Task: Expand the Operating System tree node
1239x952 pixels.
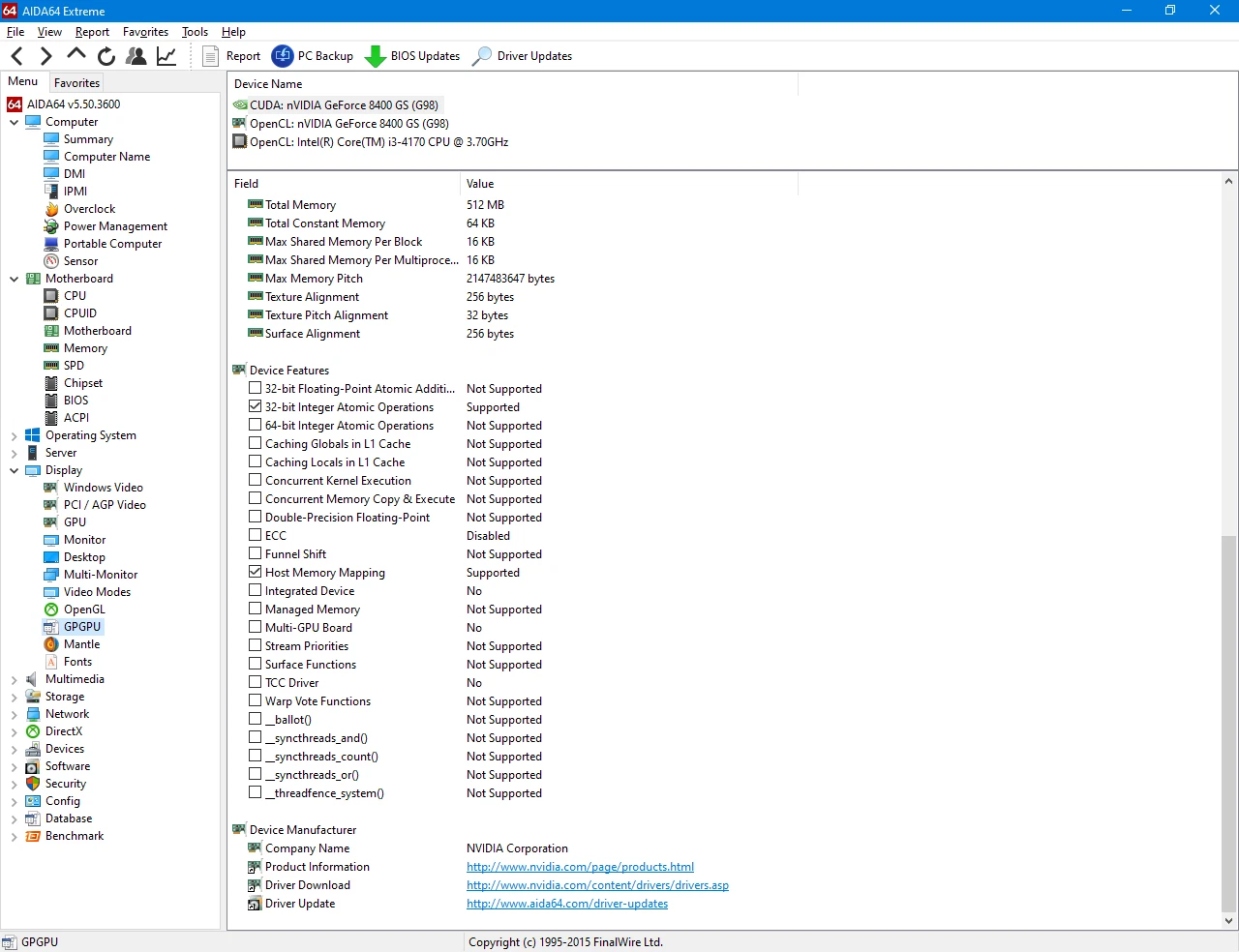Action: click(x=15, y=436)
